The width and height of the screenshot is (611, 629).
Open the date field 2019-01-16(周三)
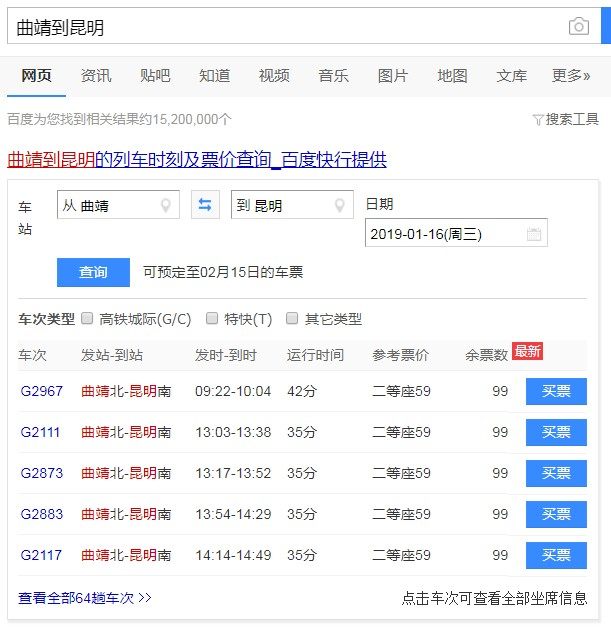click(x=456, y=233)
